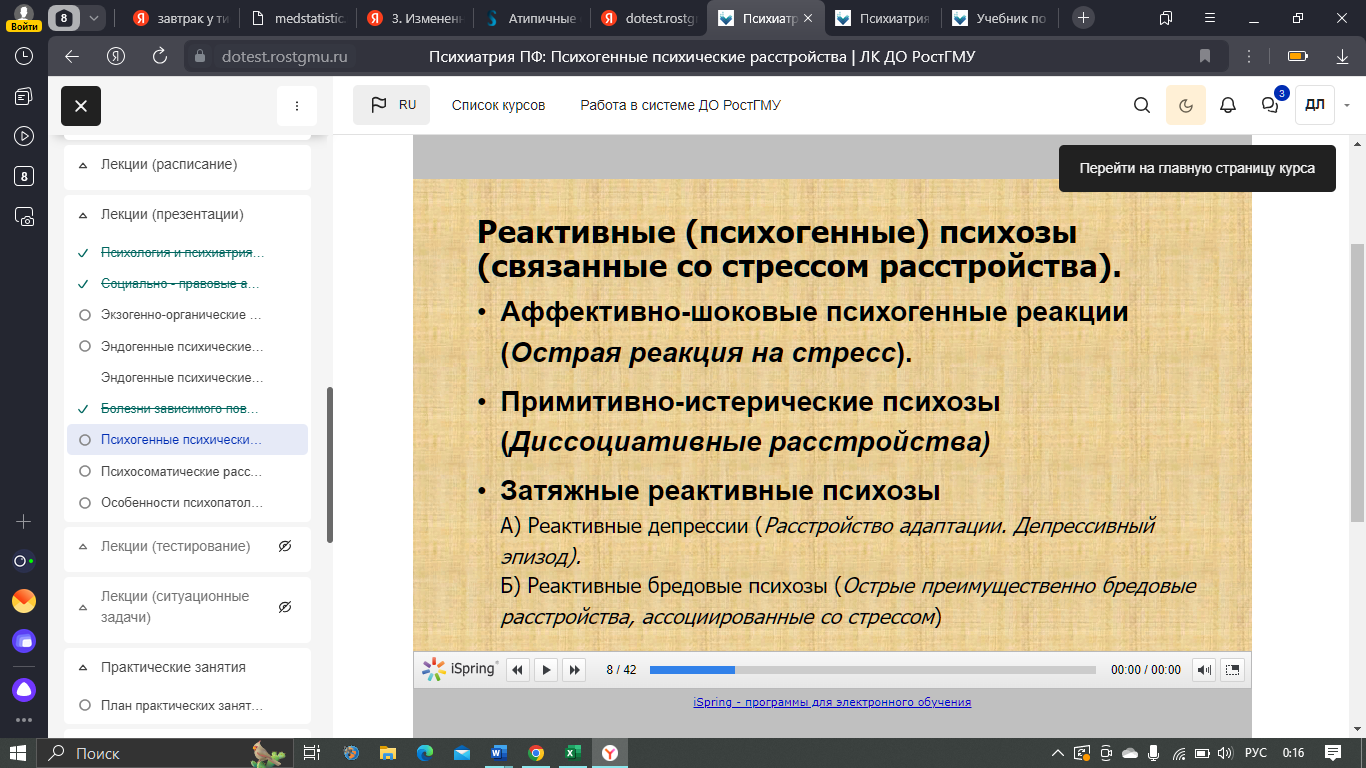Open Windows Start menu
Image resolution: width=1366 pixels, height=768 pixels.
(17, 753)
